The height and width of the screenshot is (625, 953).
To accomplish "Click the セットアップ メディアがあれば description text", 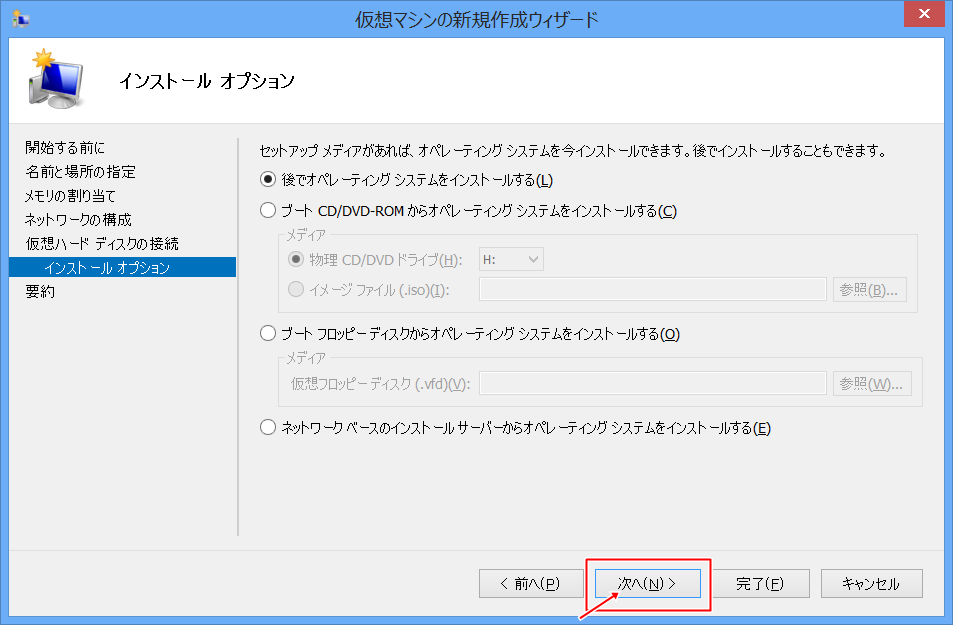I will tap(574, 150).
